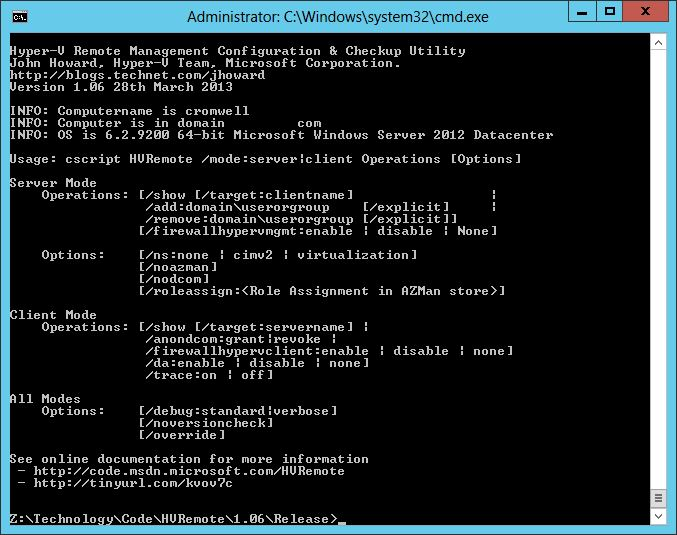This screenshot has height=535, width=677.
Task: Click the '[/override]' text
Action: pyautogui.click(x=182, y=435)
